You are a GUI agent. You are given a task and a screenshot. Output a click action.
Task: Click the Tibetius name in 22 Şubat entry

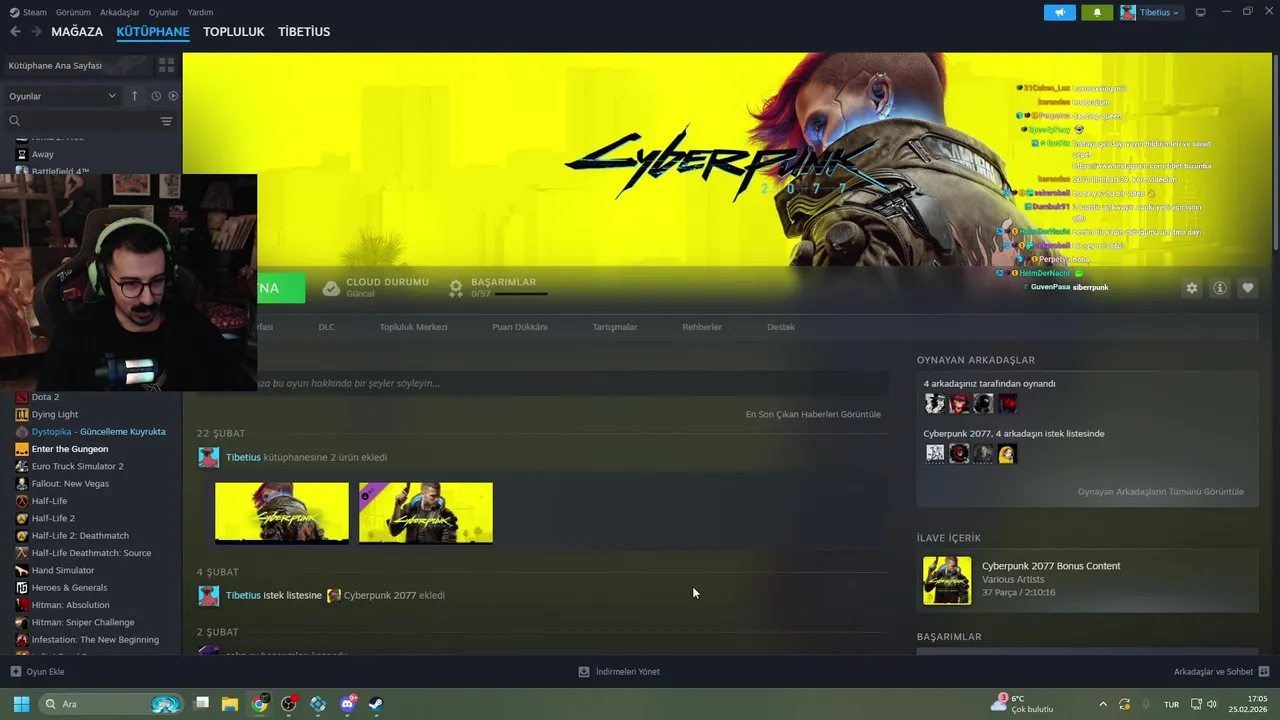click(243, 457)
